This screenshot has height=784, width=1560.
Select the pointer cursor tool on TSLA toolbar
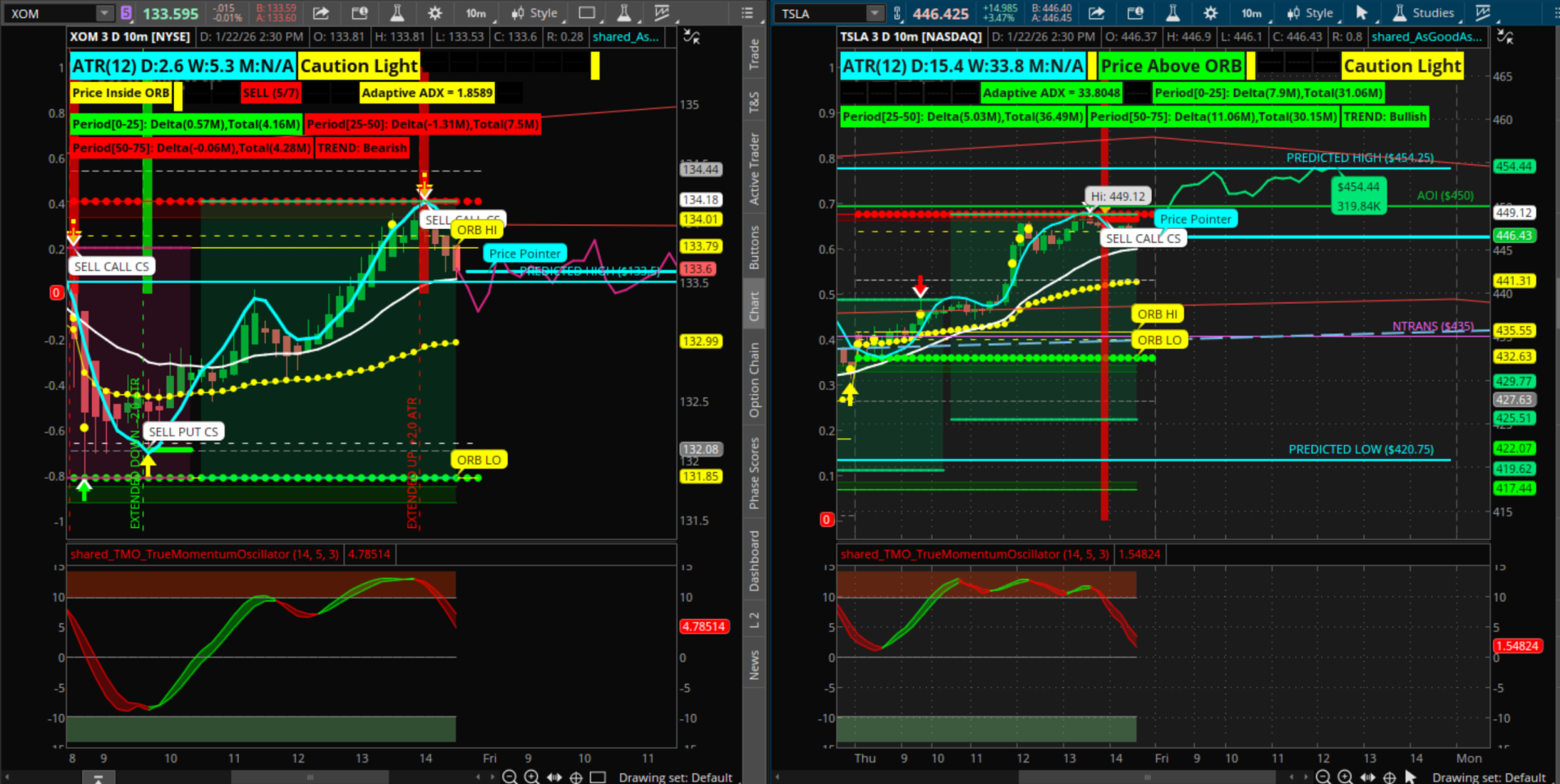(x=1361, y=13)
